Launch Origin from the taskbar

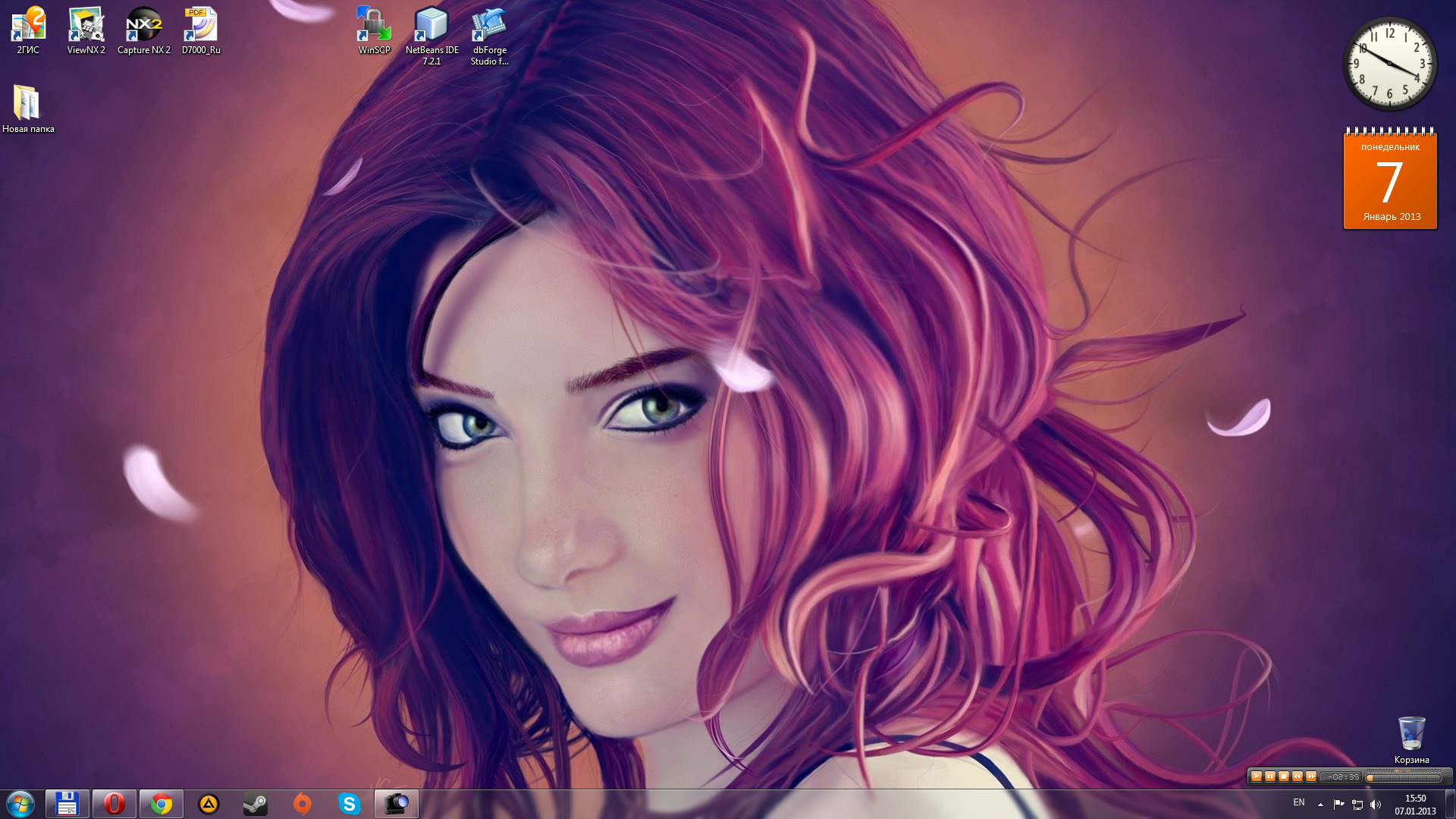coord(303,804)
